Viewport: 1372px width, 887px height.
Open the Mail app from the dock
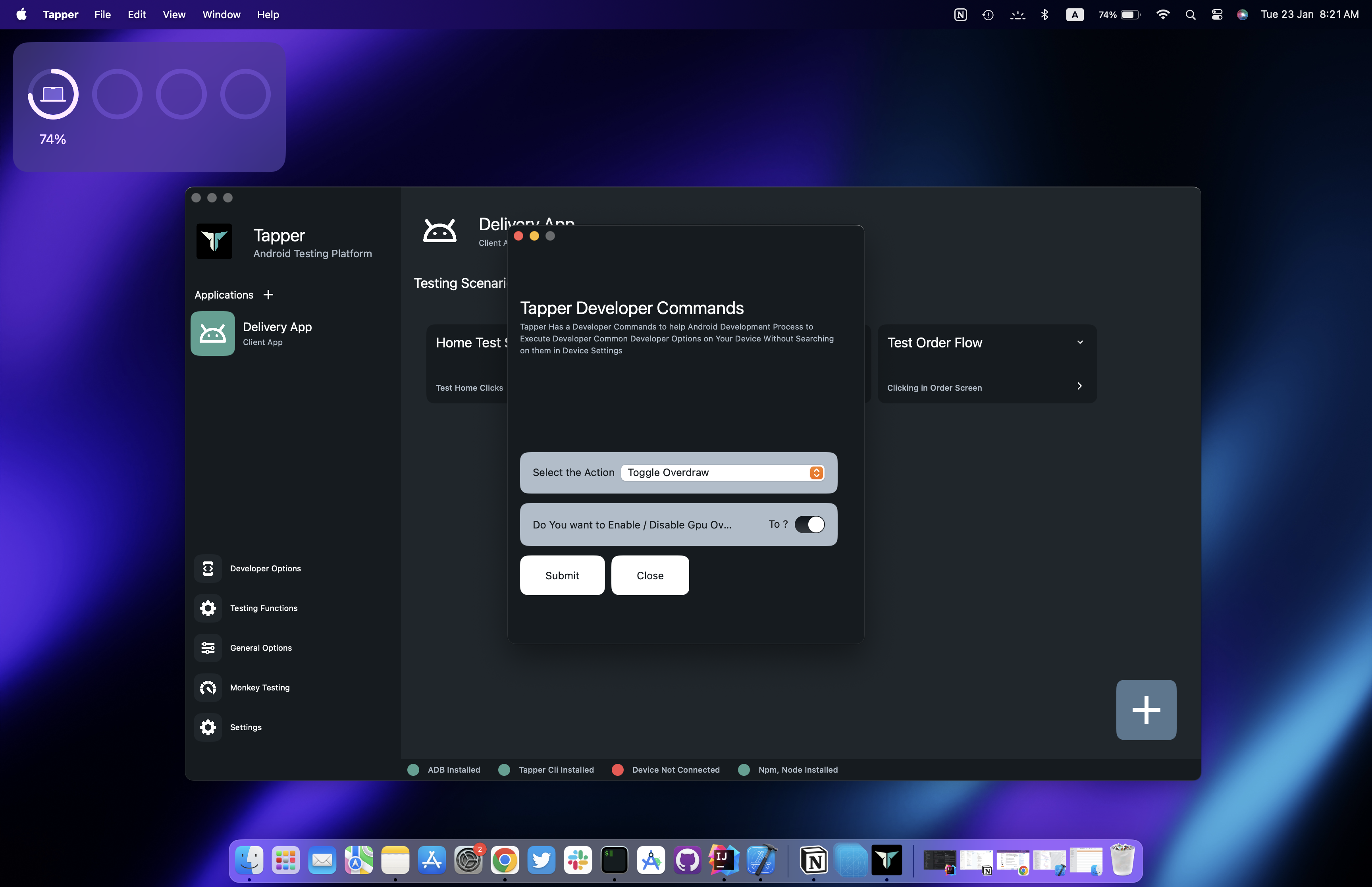point(322,860)
